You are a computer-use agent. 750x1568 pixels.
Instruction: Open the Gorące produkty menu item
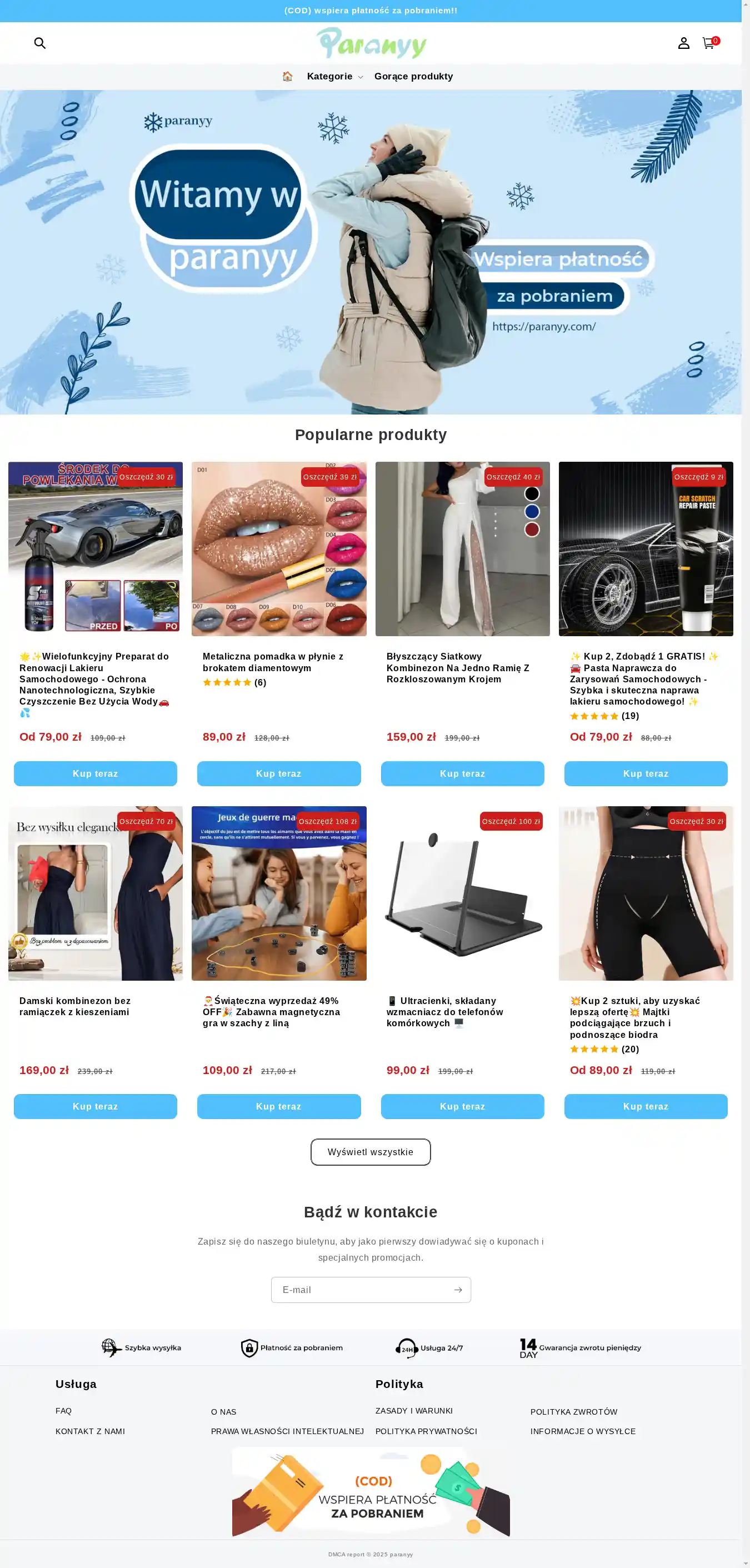click(x=413, y=76)
